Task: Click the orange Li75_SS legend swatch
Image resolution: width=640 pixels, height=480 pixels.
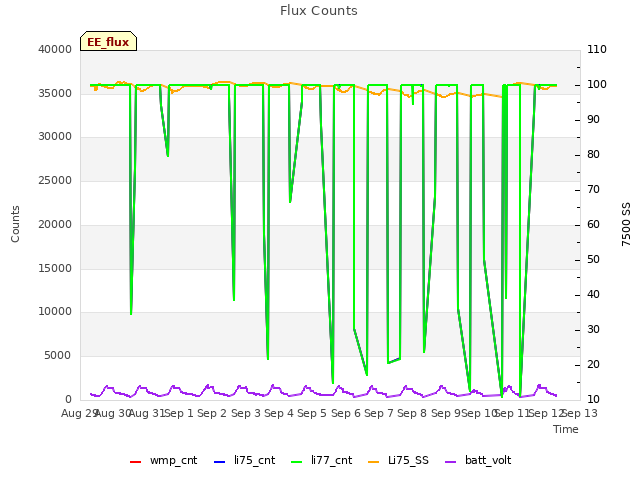Action: 374,462
